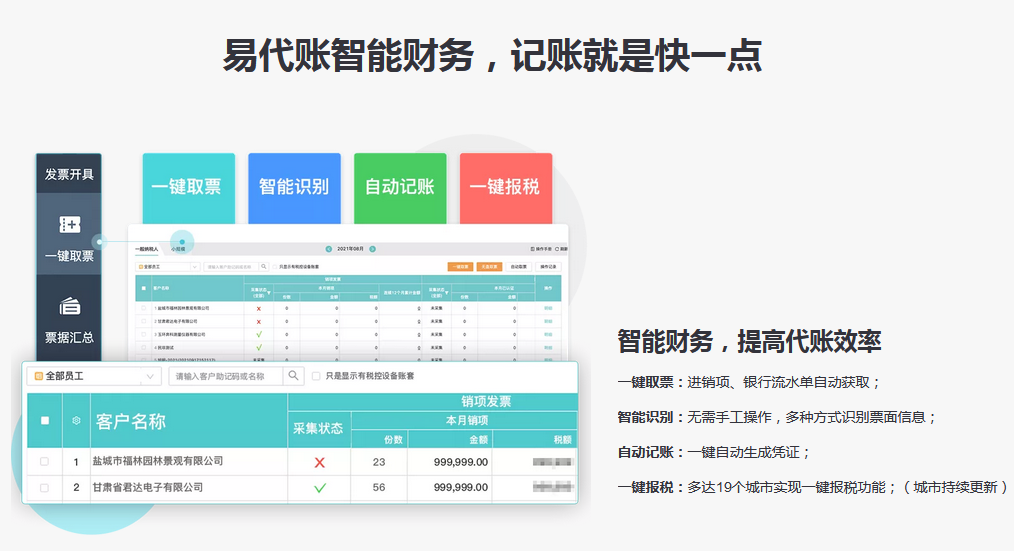Click heading 智能财务，提高代账效率

749,341
